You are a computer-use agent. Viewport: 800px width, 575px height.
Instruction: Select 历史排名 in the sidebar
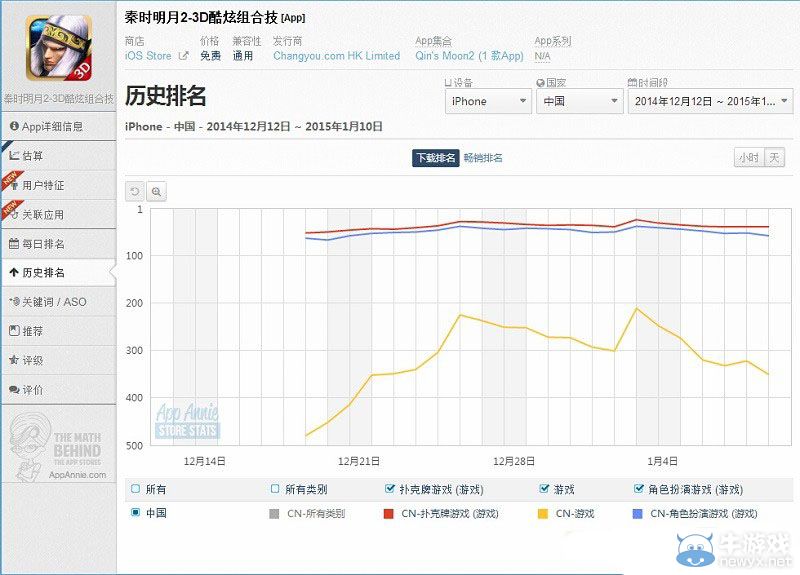59,272
